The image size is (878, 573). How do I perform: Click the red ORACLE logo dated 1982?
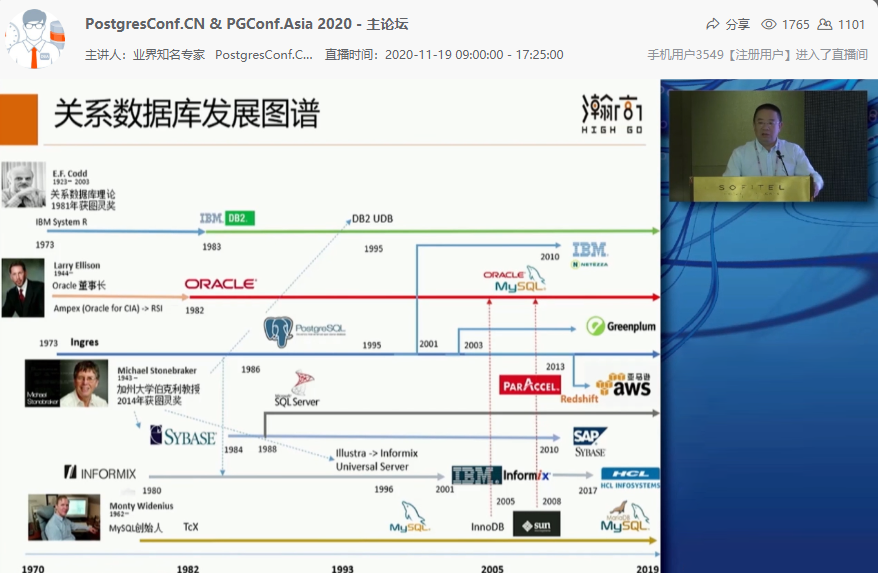(221, 284)
